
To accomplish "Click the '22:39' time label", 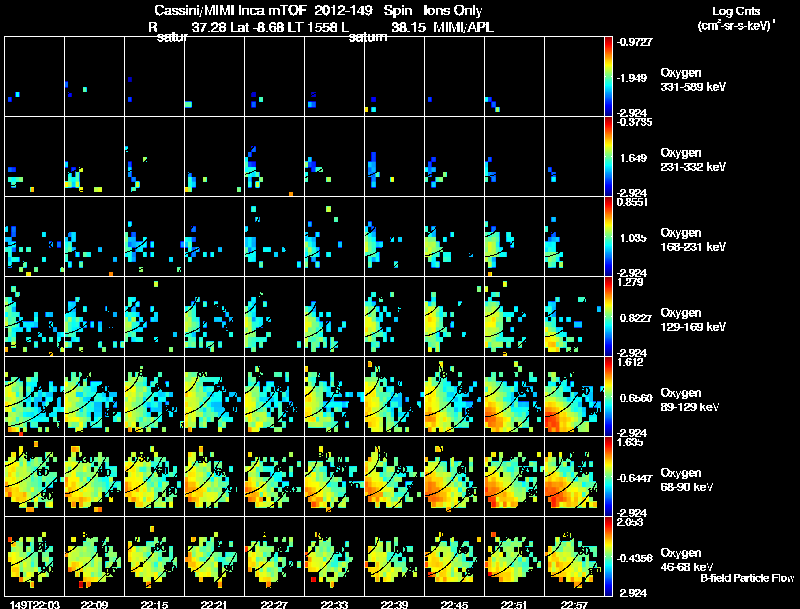I will coord(394,604).
